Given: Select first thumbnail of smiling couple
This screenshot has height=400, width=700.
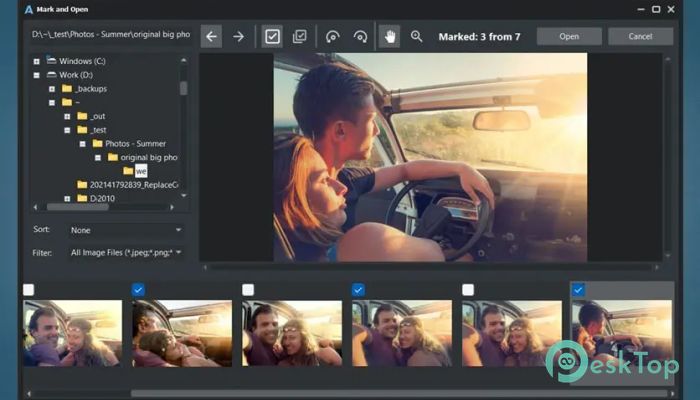Looking at the screenshot, I should pos(72,333).
